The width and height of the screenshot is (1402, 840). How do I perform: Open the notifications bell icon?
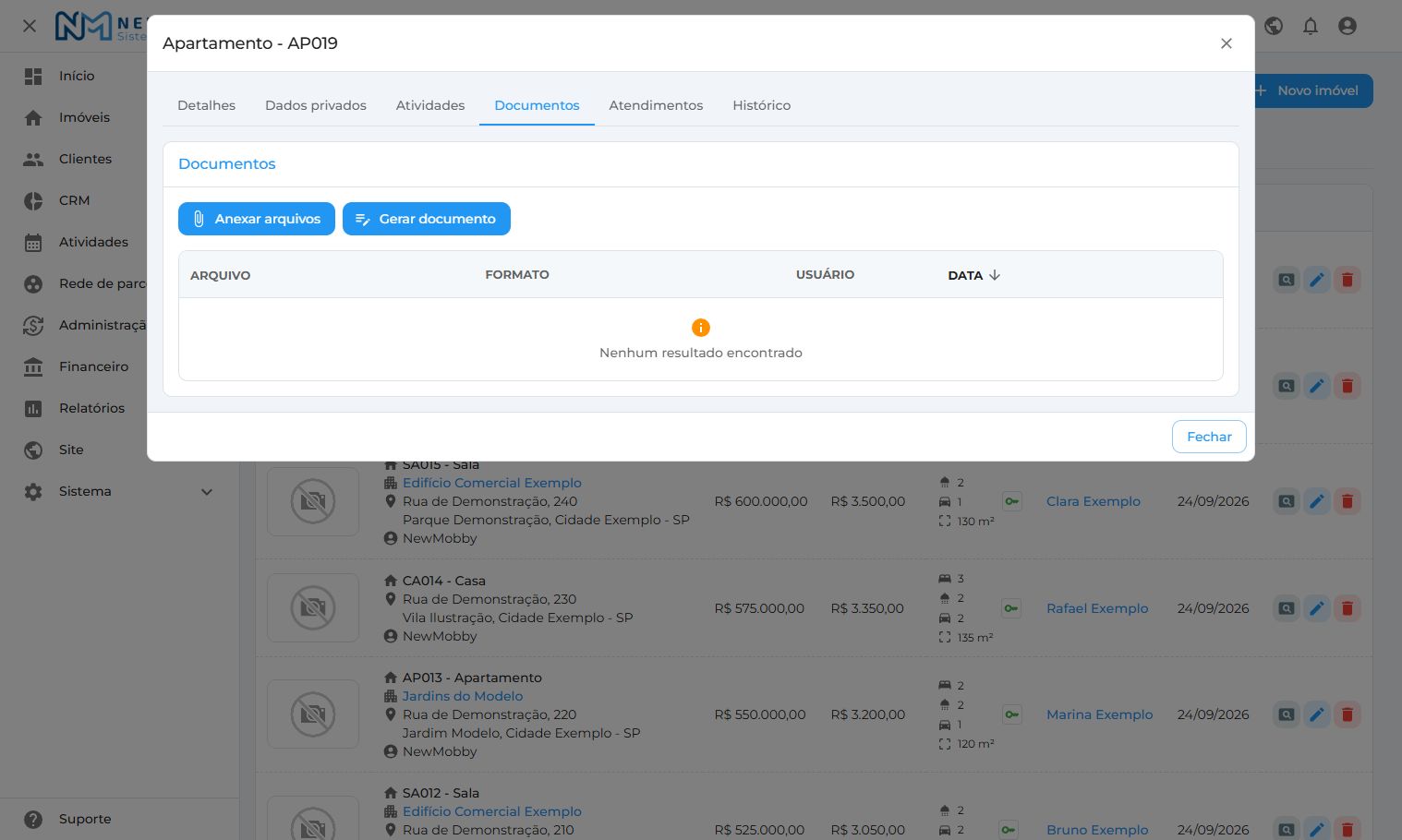coord(1311,26)
